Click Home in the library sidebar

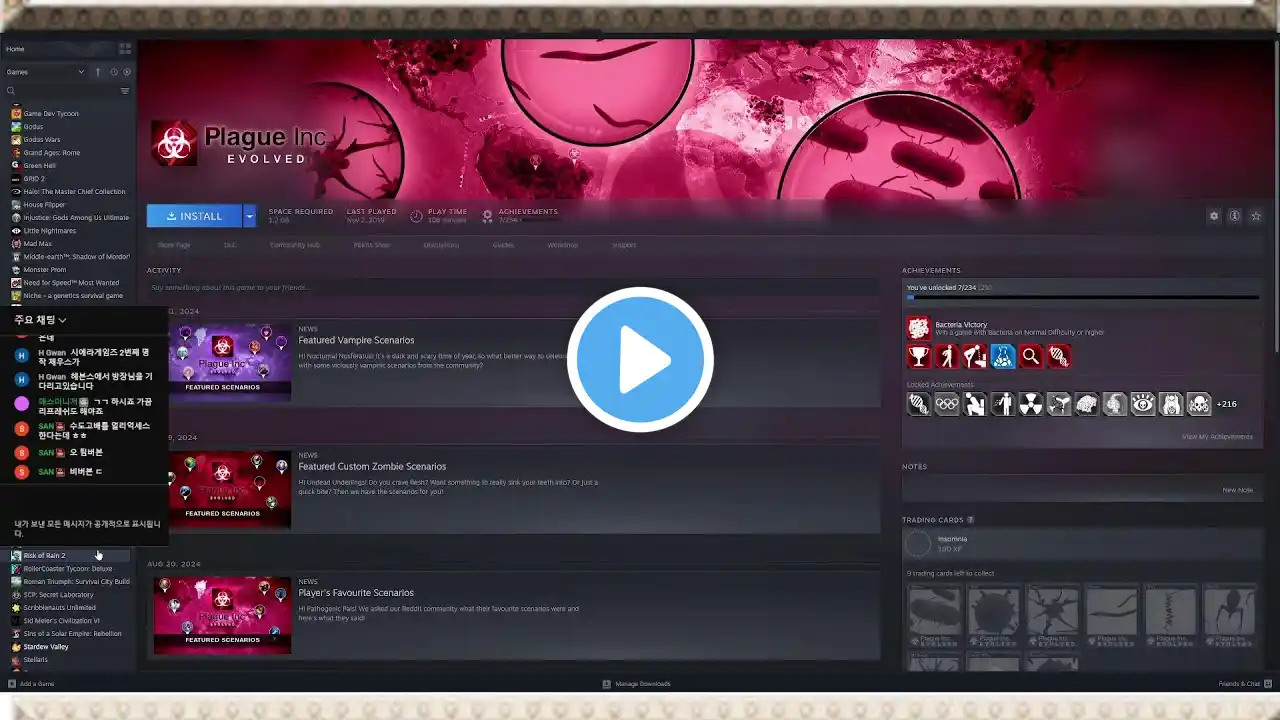point(15,49)
